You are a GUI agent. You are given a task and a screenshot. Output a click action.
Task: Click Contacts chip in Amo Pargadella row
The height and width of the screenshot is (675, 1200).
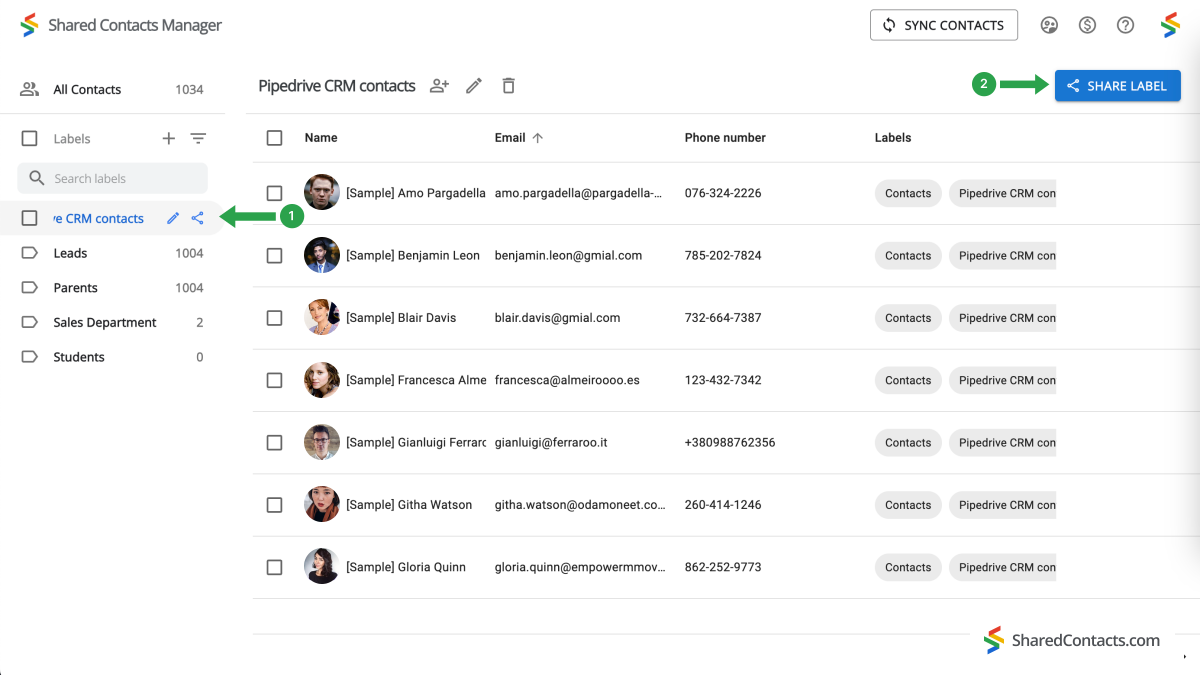(908, 193)
